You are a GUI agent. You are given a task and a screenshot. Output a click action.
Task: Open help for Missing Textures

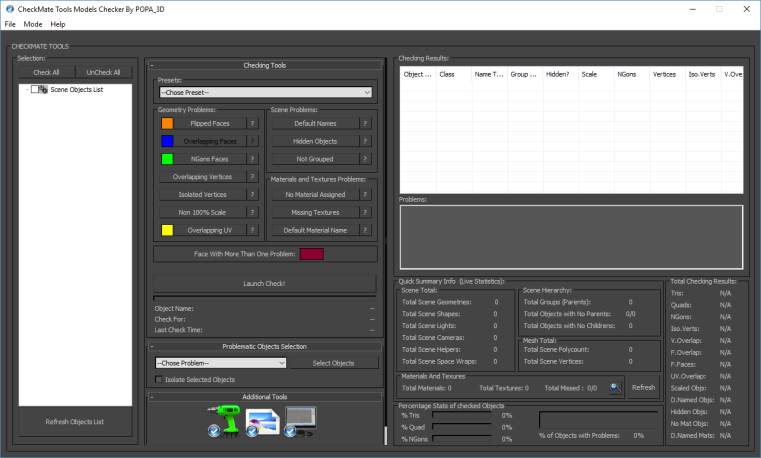tap(365, 213)
